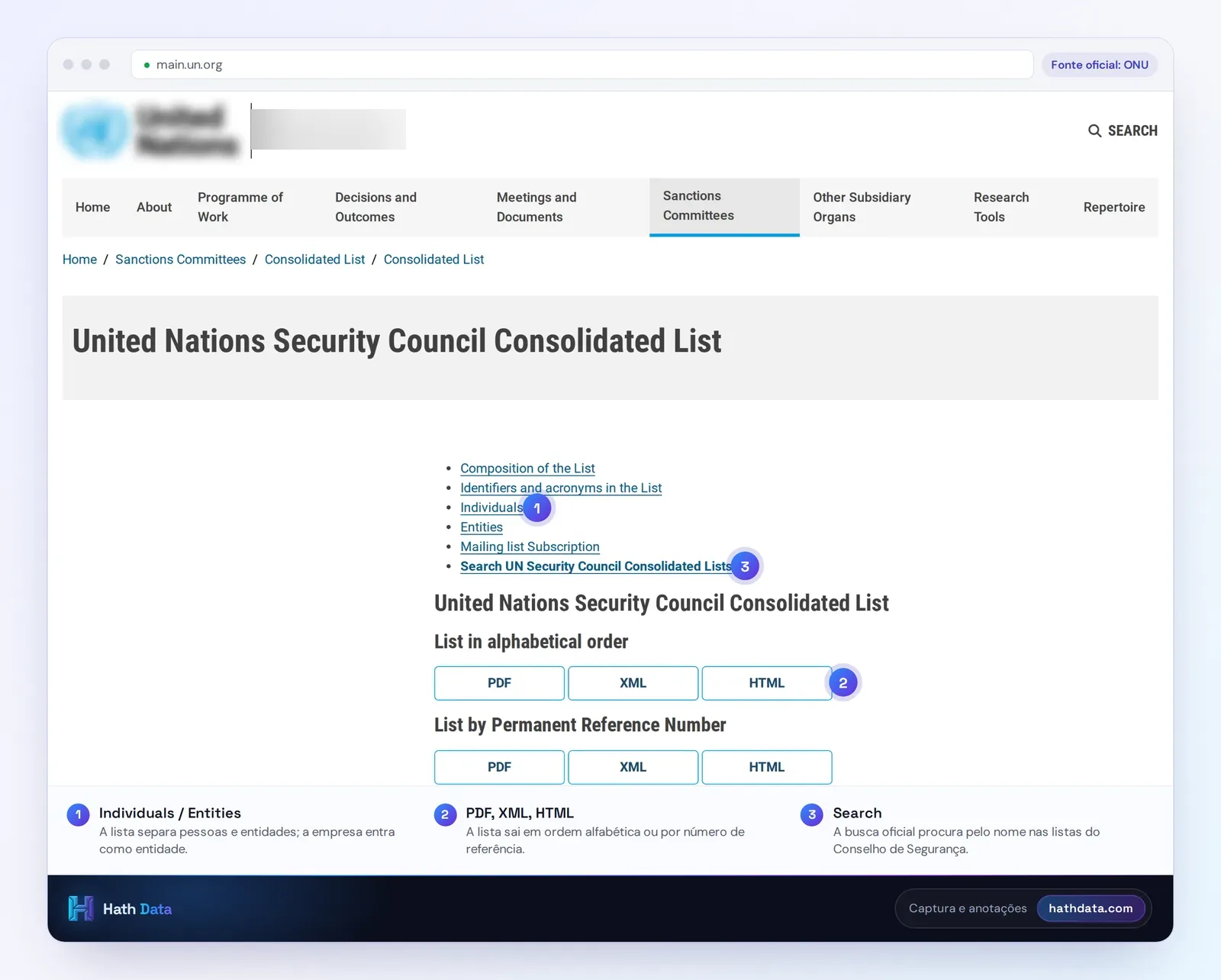Open Composition of the List link
This screenshot has width=1221, height=980.
click(527, 468)
